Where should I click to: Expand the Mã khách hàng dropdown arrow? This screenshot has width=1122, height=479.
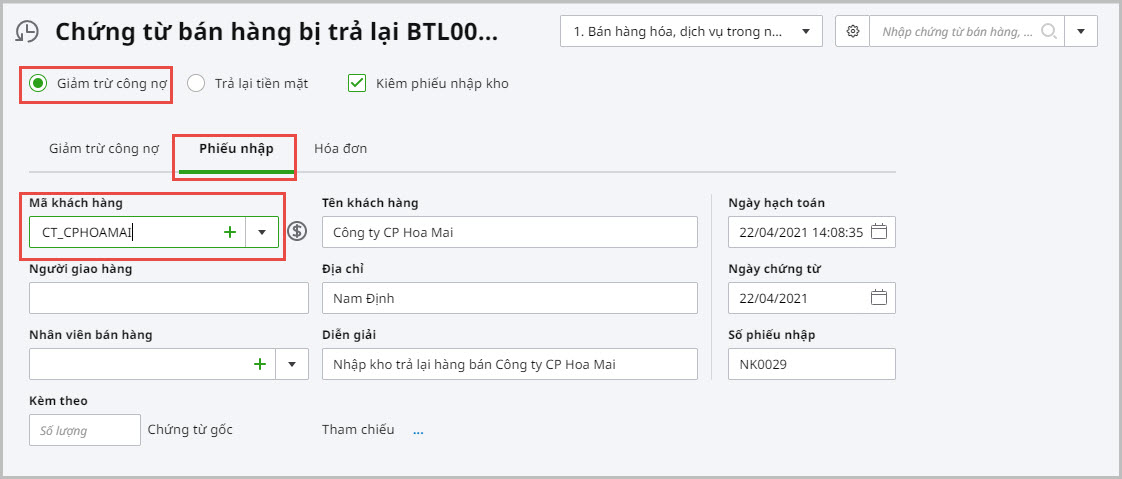(262, 232)
